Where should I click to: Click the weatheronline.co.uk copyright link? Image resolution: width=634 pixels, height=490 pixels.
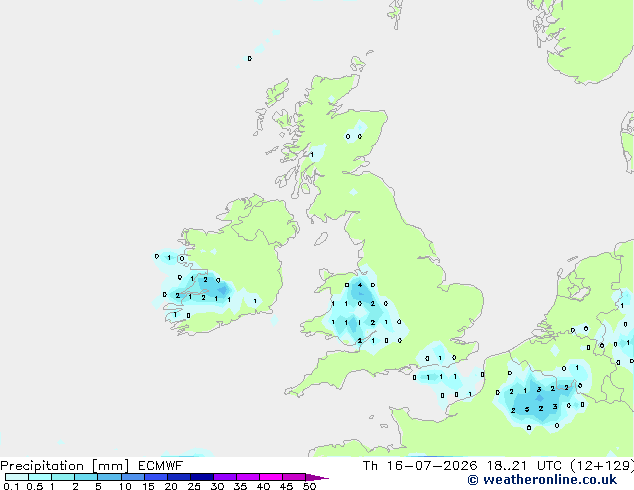[x=542, y=480]
